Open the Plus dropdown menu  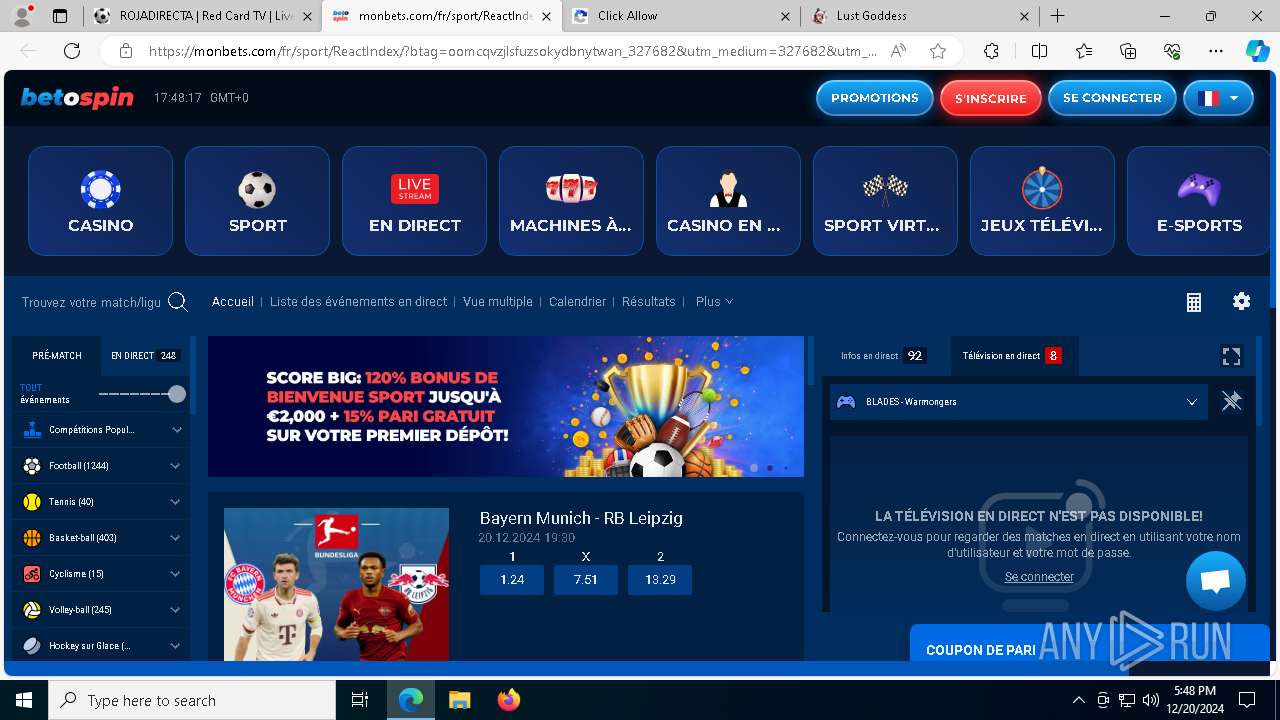click(714, 302)
